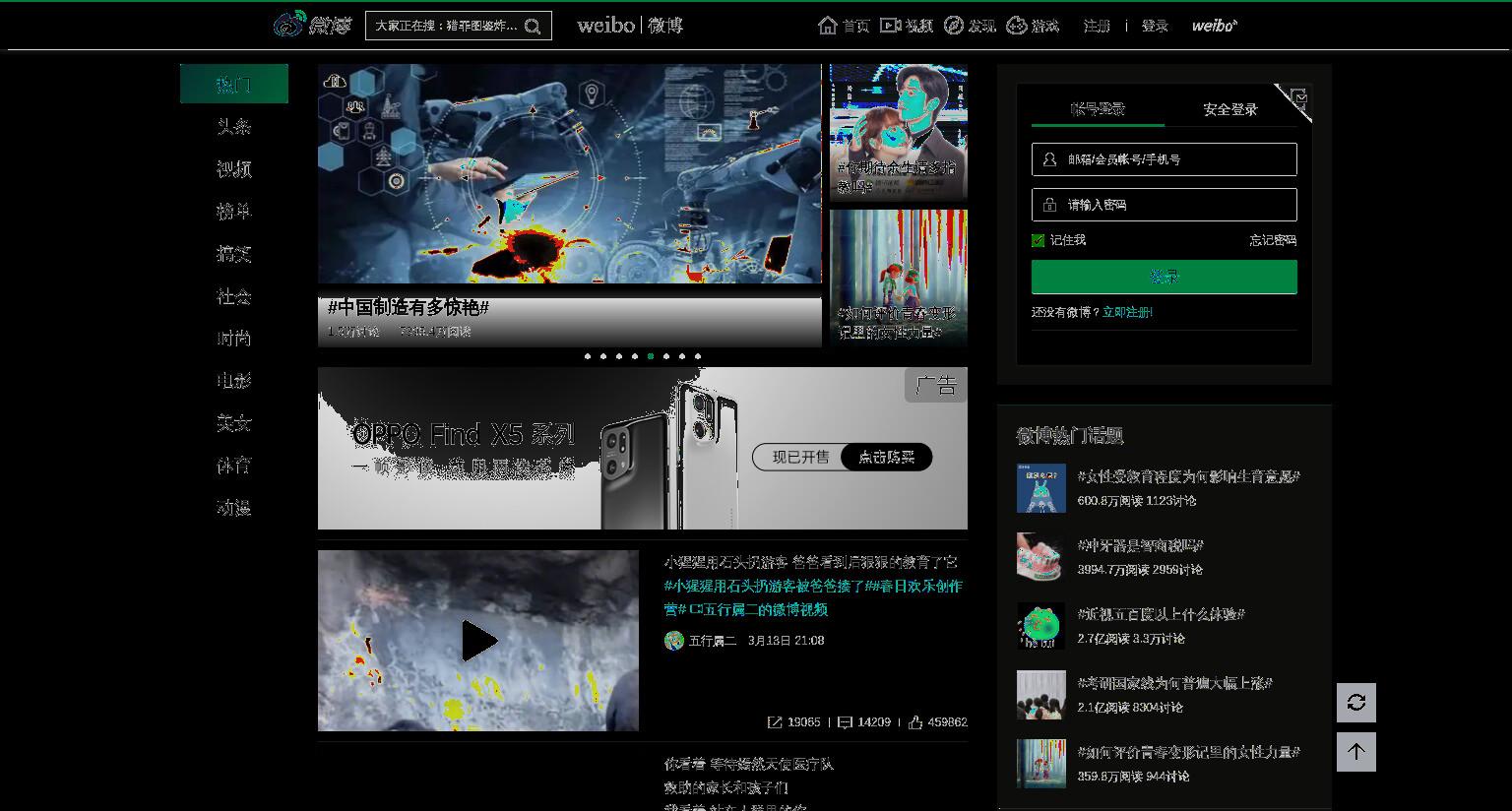1512x811 pixels.
Task: Open thumbnail beside 冲牙器是智商税吗 topic
Action: (x=1041, y=557)
